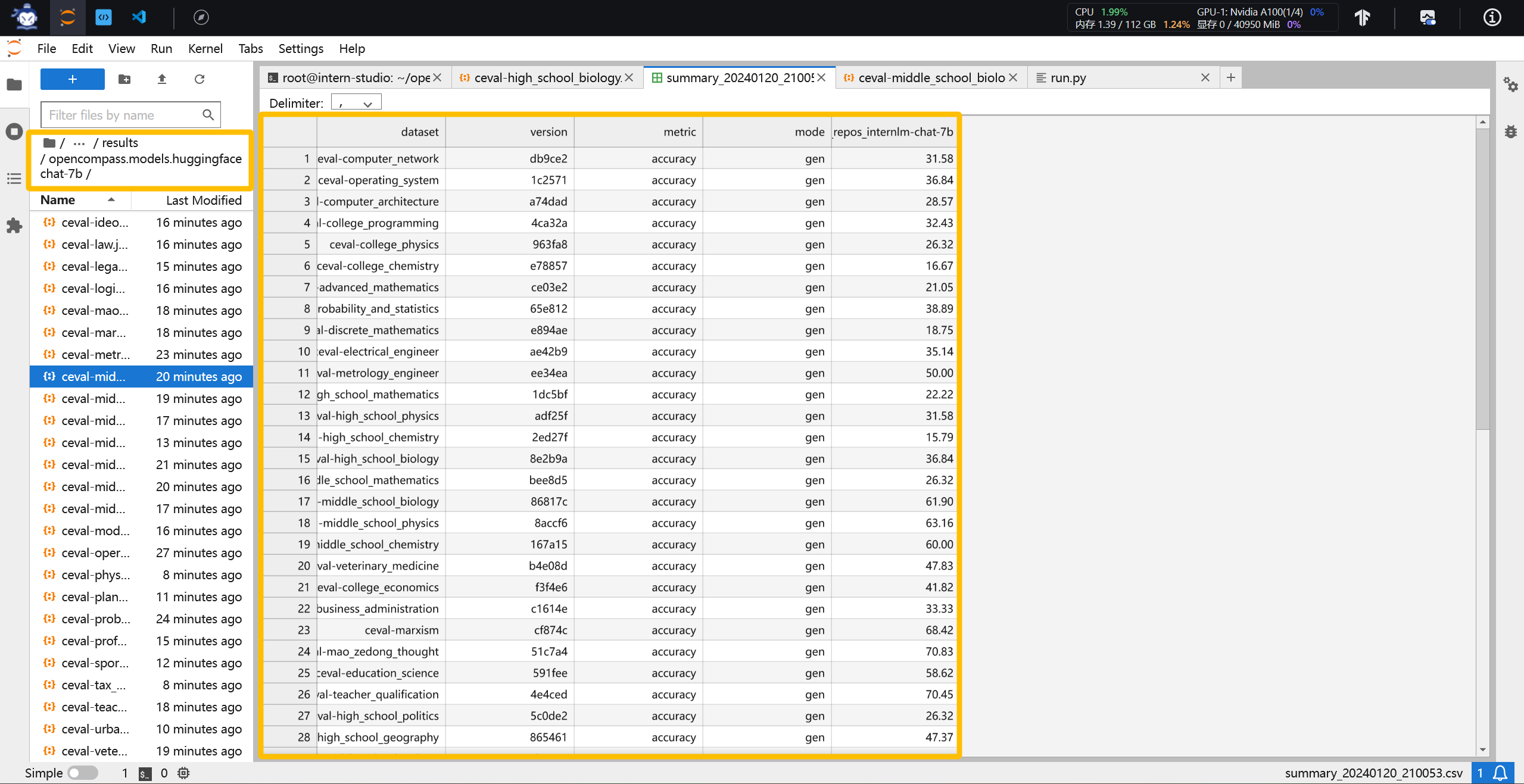The height and width of the screenshot is (784, 1524).
Task: Close the run.py tab
Action: [1205, 77]
